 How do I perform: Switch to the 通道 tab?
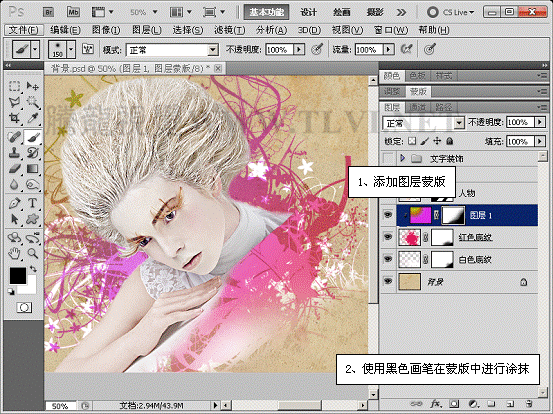pos(418,107)
